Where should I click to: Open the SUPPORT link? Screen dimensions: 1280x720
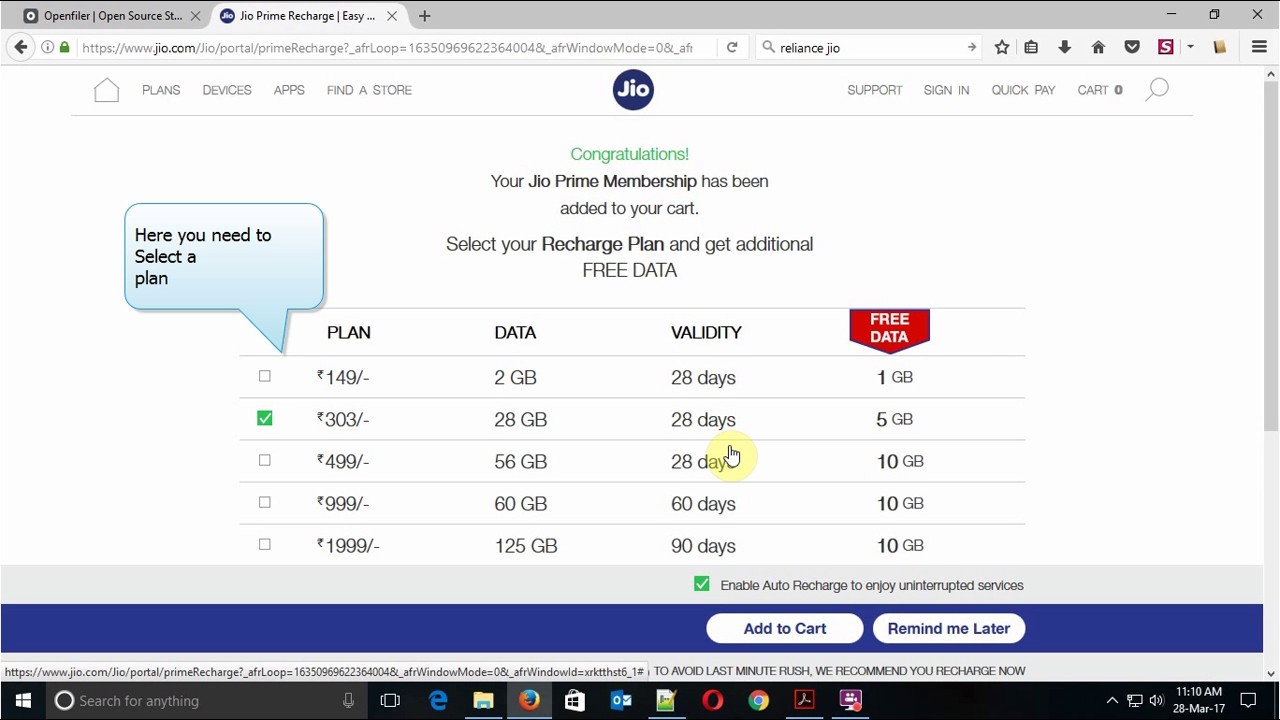(x=875, y=90)
